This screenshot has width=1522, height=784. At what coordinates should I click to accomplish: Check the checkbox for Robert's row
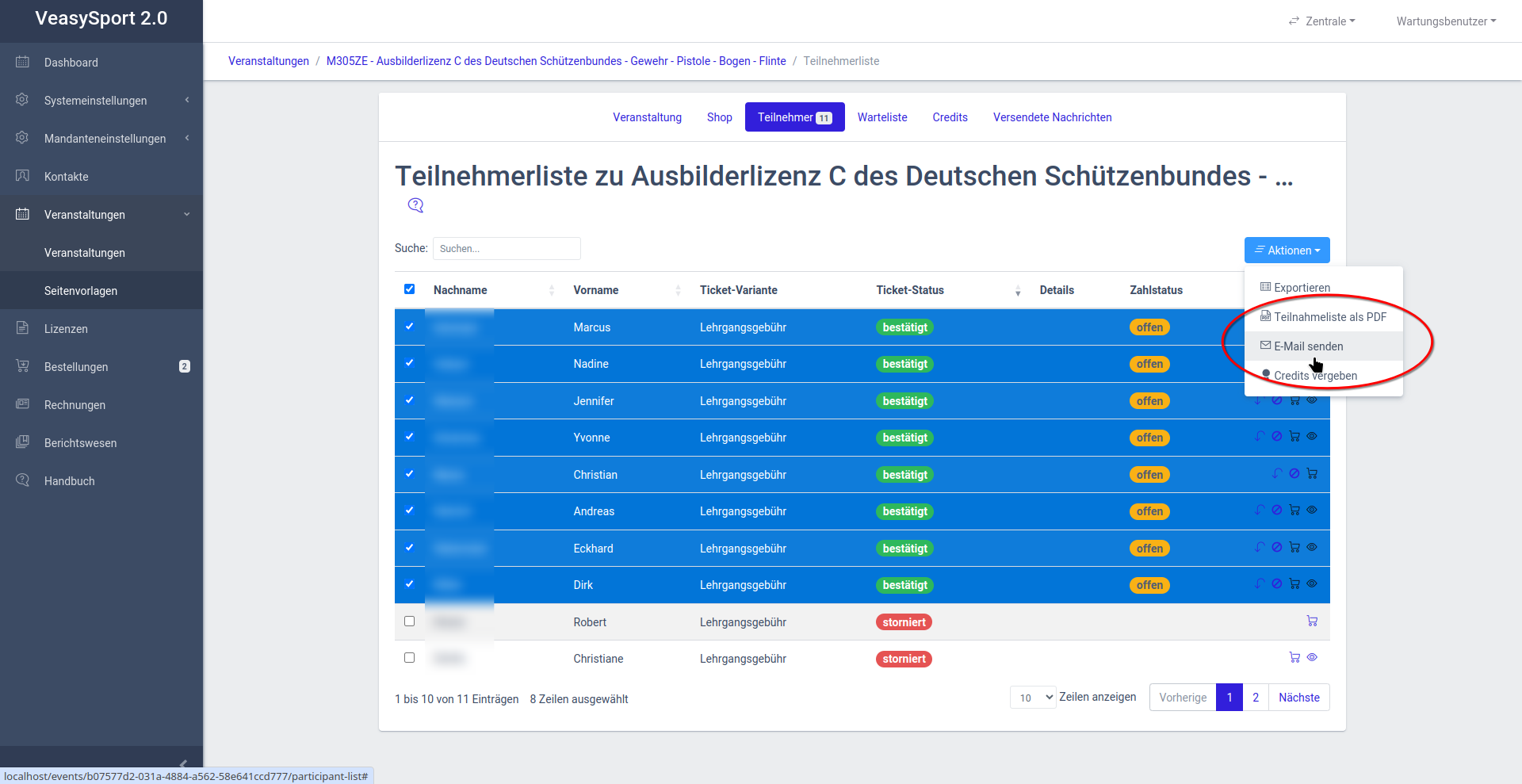pos(409,621)
